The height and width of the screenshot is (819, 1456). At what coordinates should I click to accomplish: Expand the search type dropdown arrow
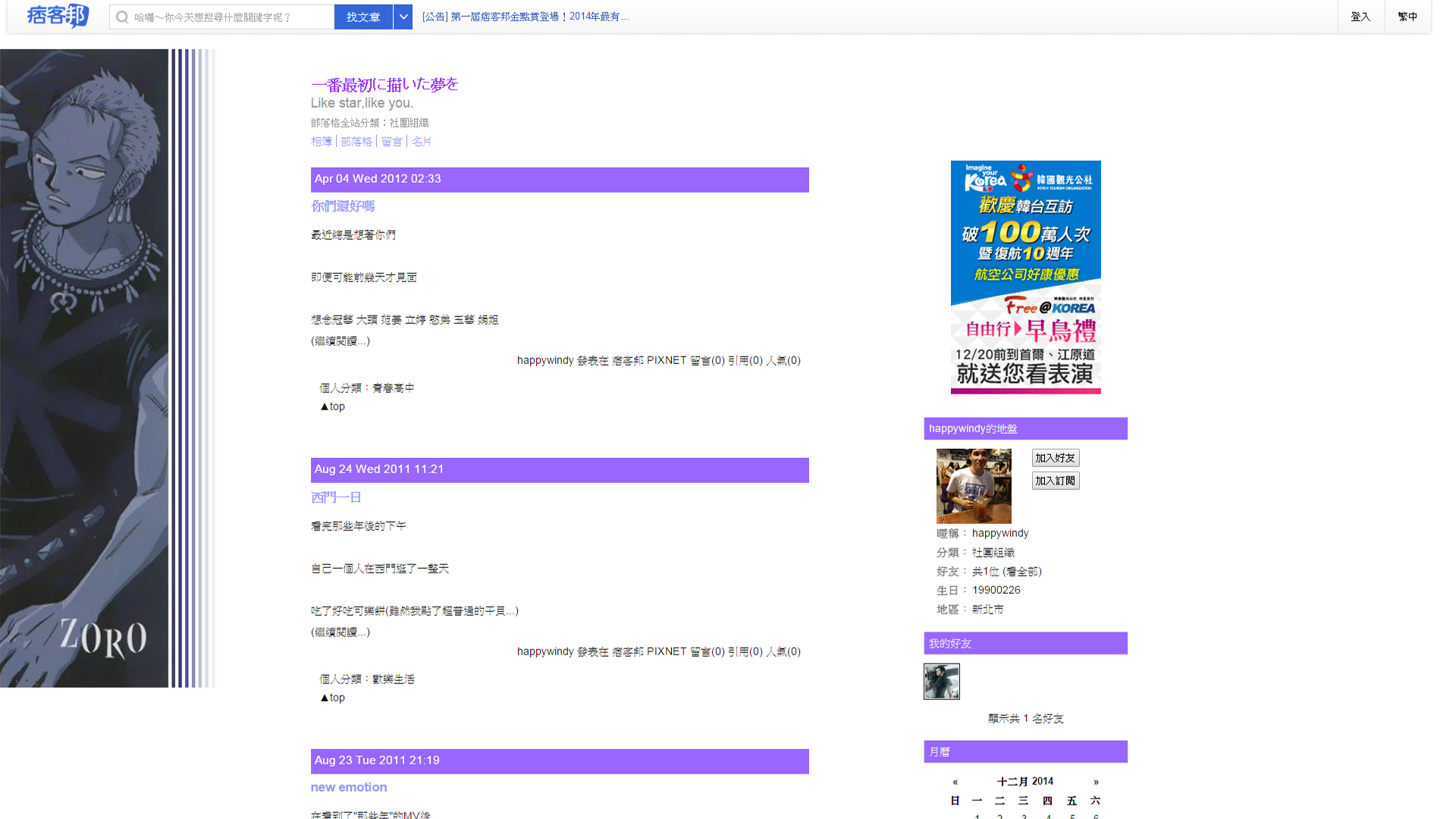click(403, 17)
